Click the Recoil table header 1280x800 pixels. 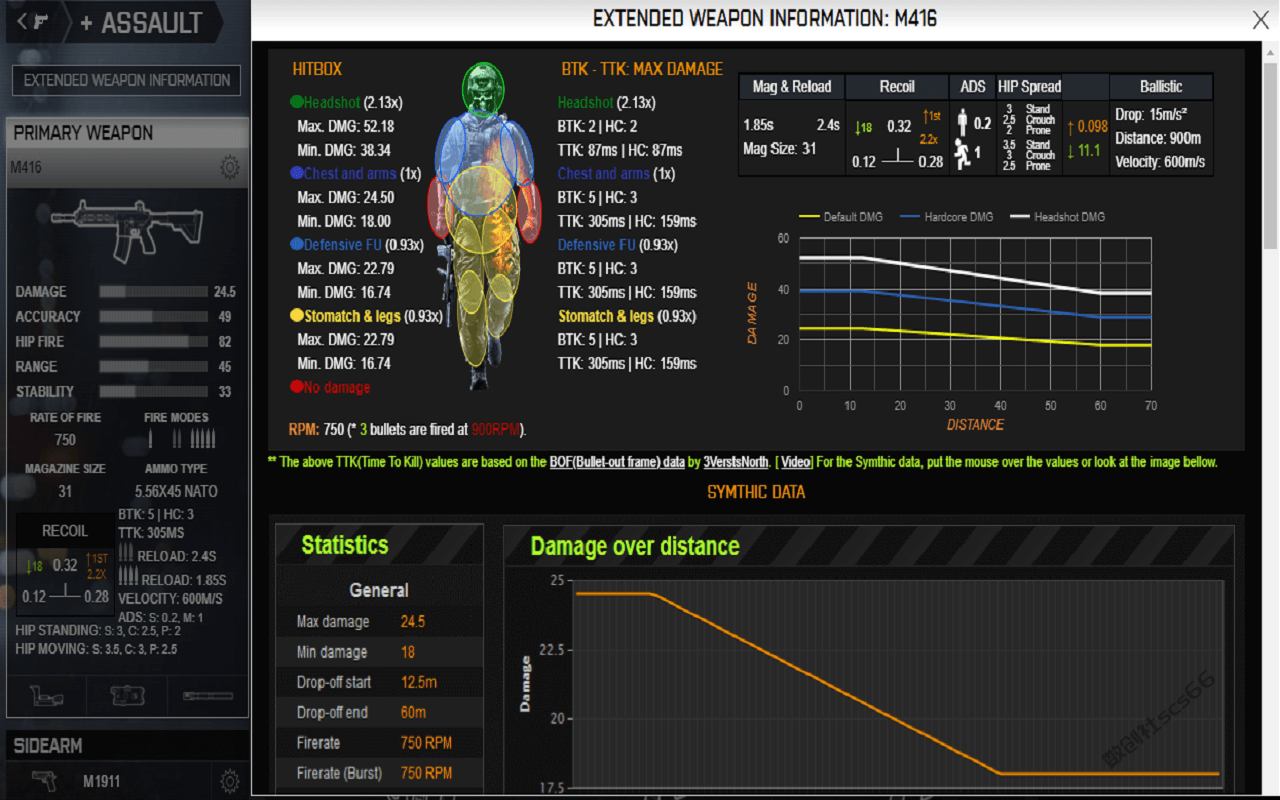pos(897,87)
